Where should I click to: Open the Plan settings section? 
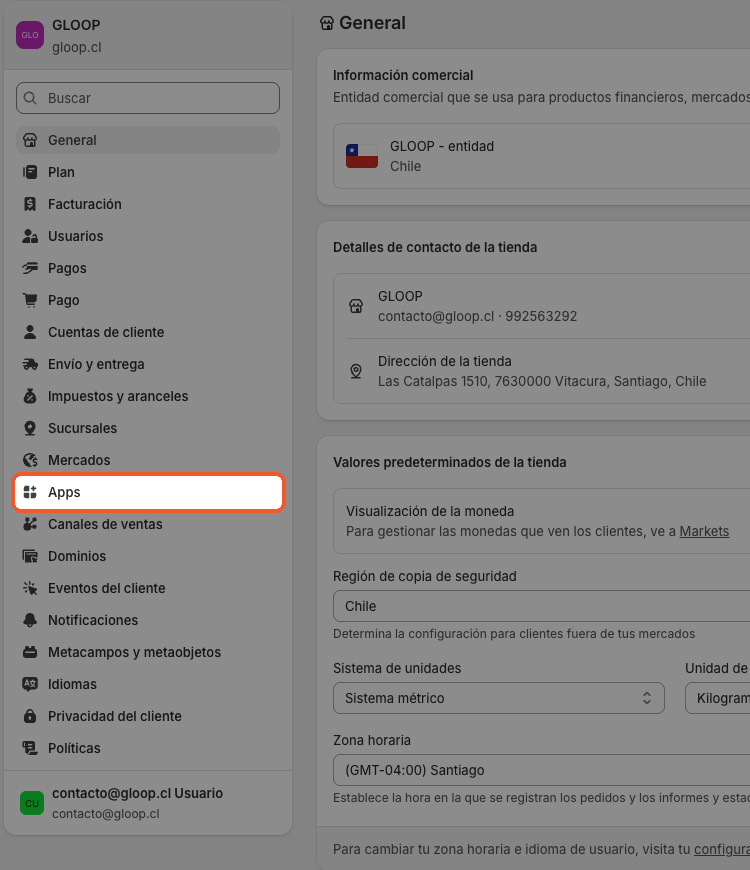148,172
